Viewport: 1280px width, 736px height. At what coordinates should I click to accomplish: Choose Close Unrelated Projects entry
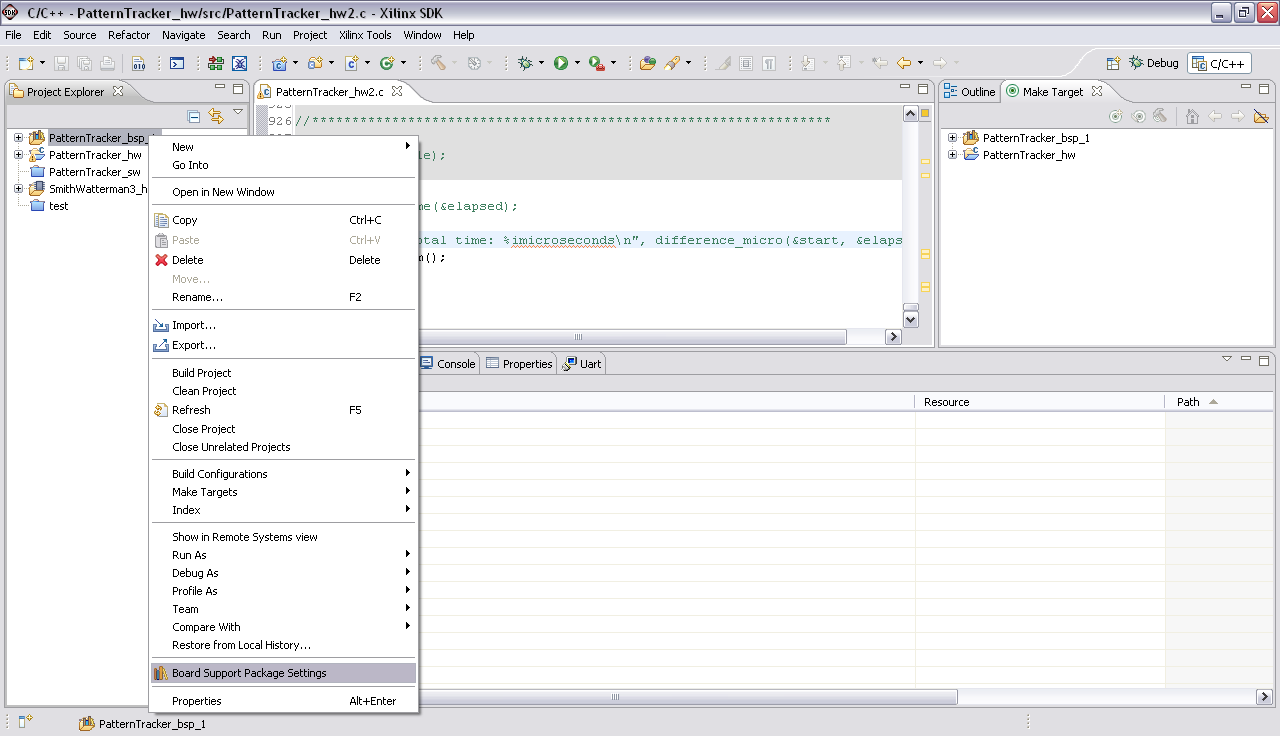click(283, 447)
